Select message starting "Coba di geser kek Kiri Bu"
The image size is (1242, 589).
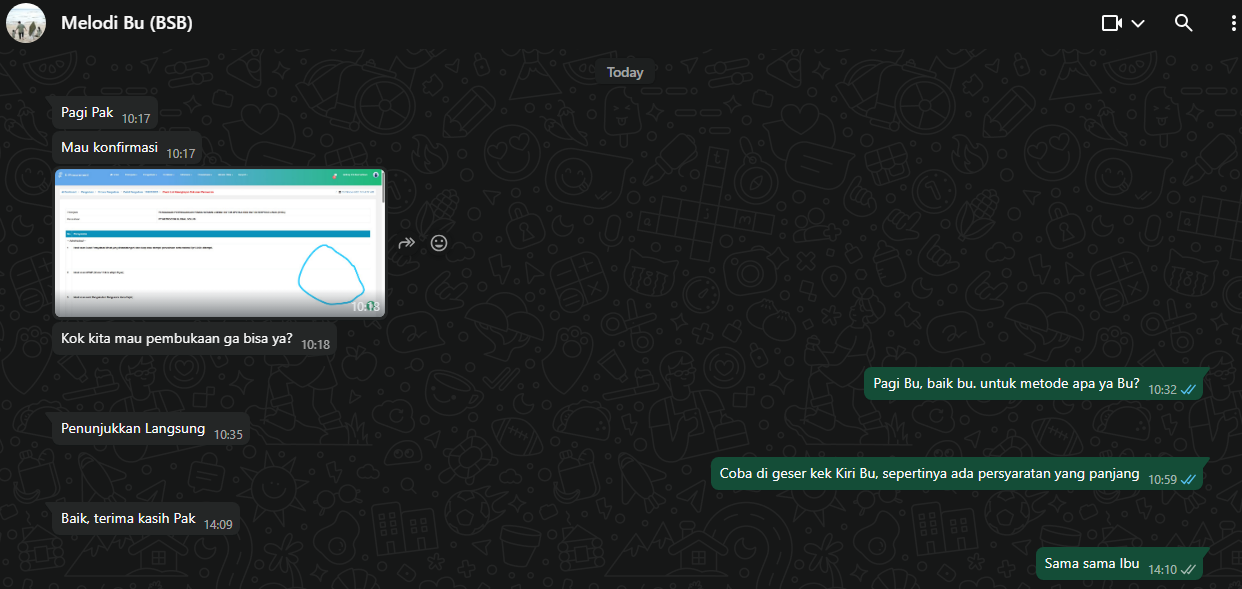point(958,475)
